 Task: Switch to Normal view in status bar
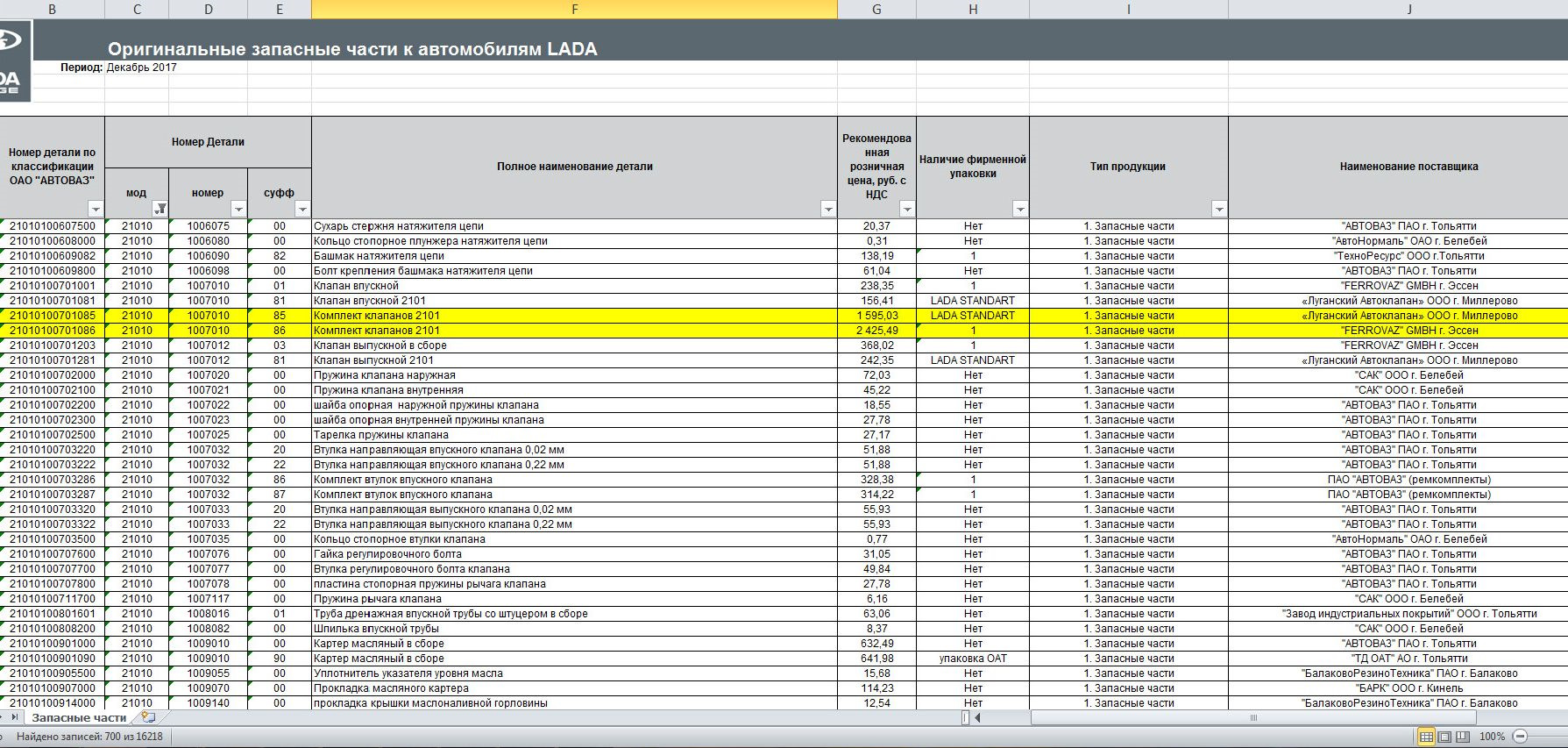pyautogui.click(x=1426, y=737)
